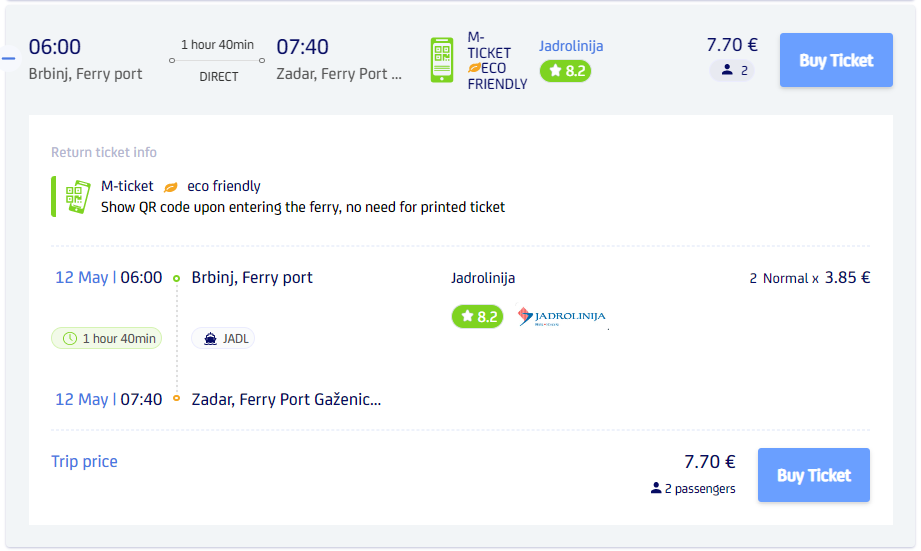Click the passenger count icon under 7.70 €
The image size is (921, 551).
click(x=727, y=70)
